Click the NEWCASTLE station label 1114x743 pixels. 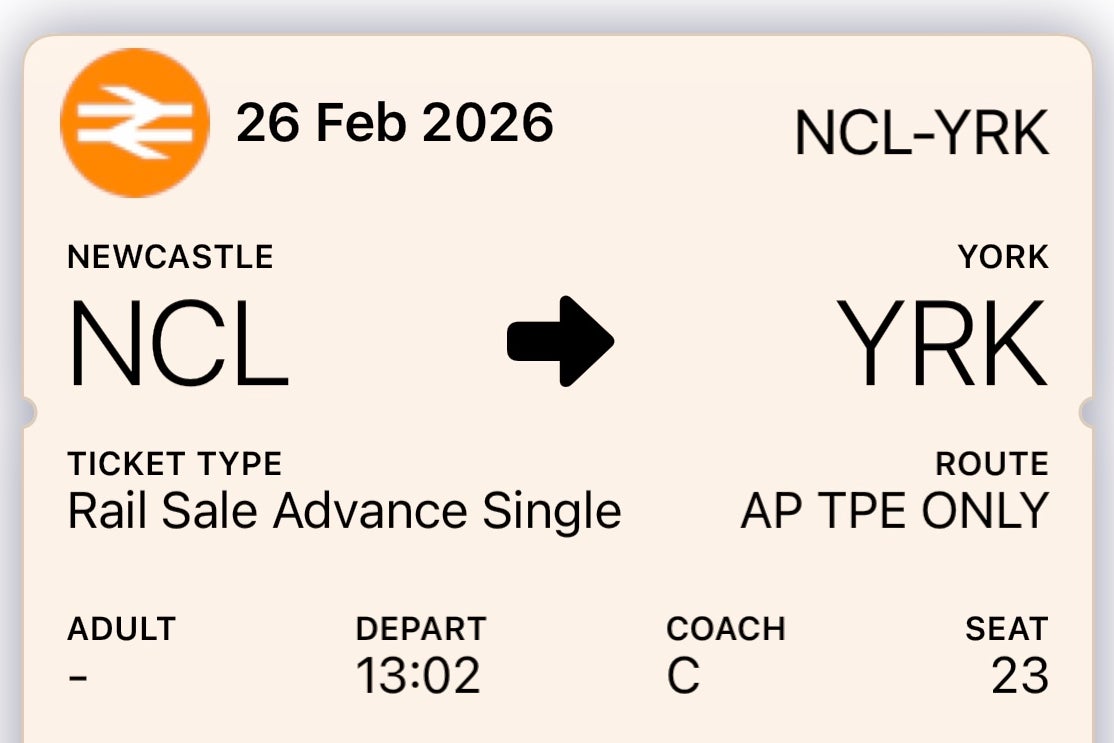click(x=170, y=257)
